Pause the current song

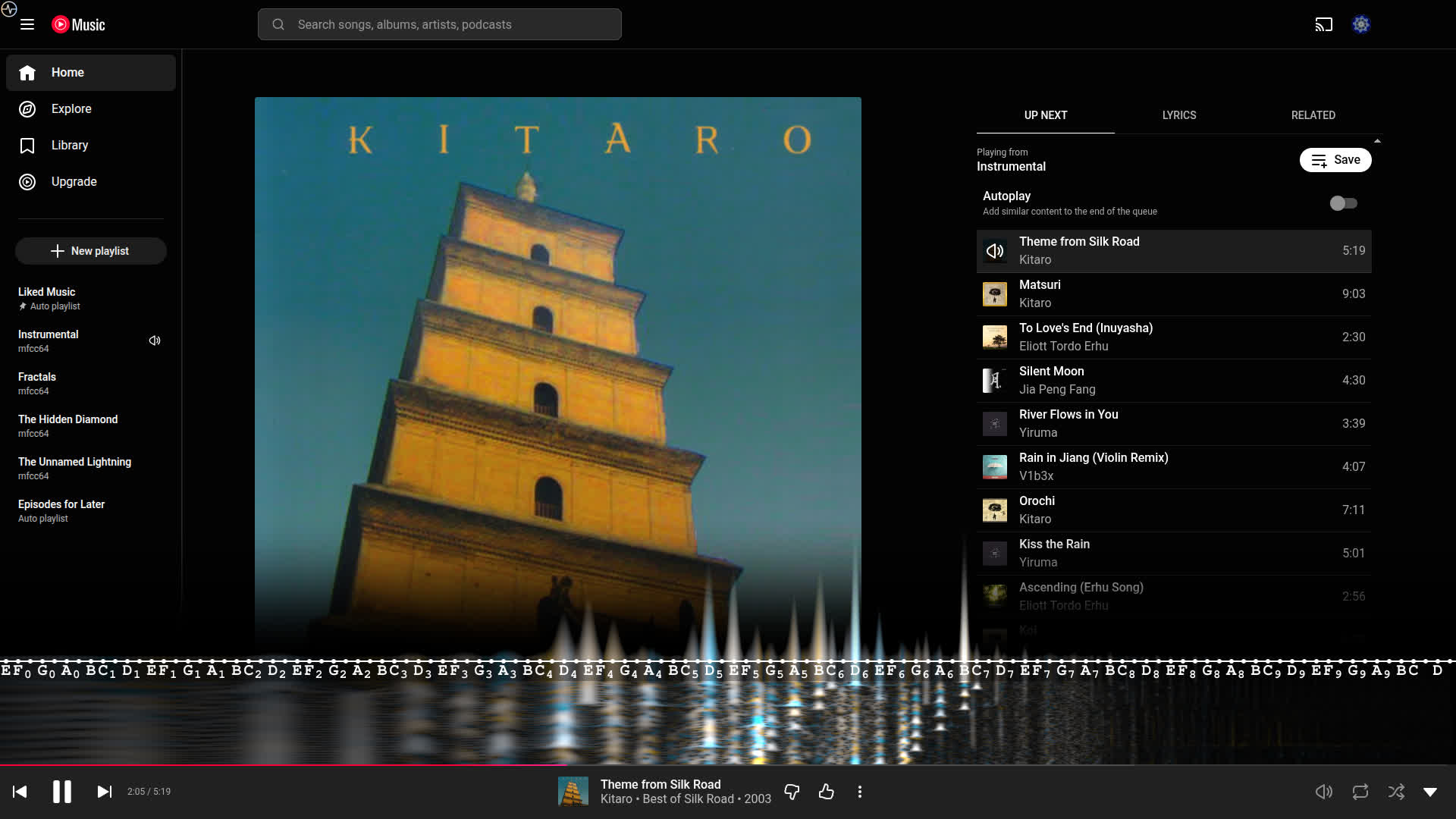[62, 792]
